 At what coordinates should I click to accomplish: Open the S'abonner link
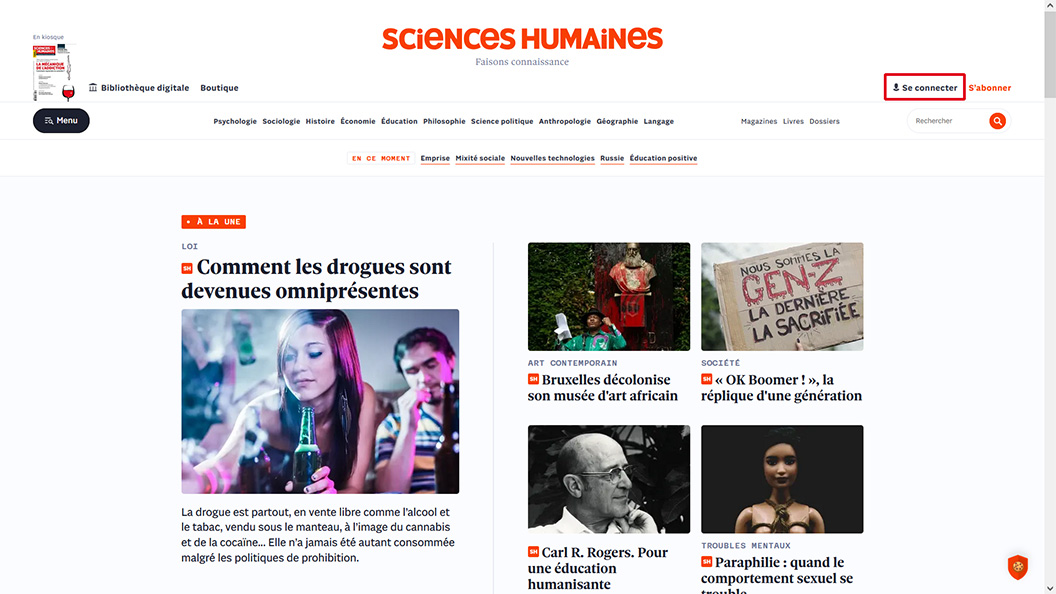point(989,88)
